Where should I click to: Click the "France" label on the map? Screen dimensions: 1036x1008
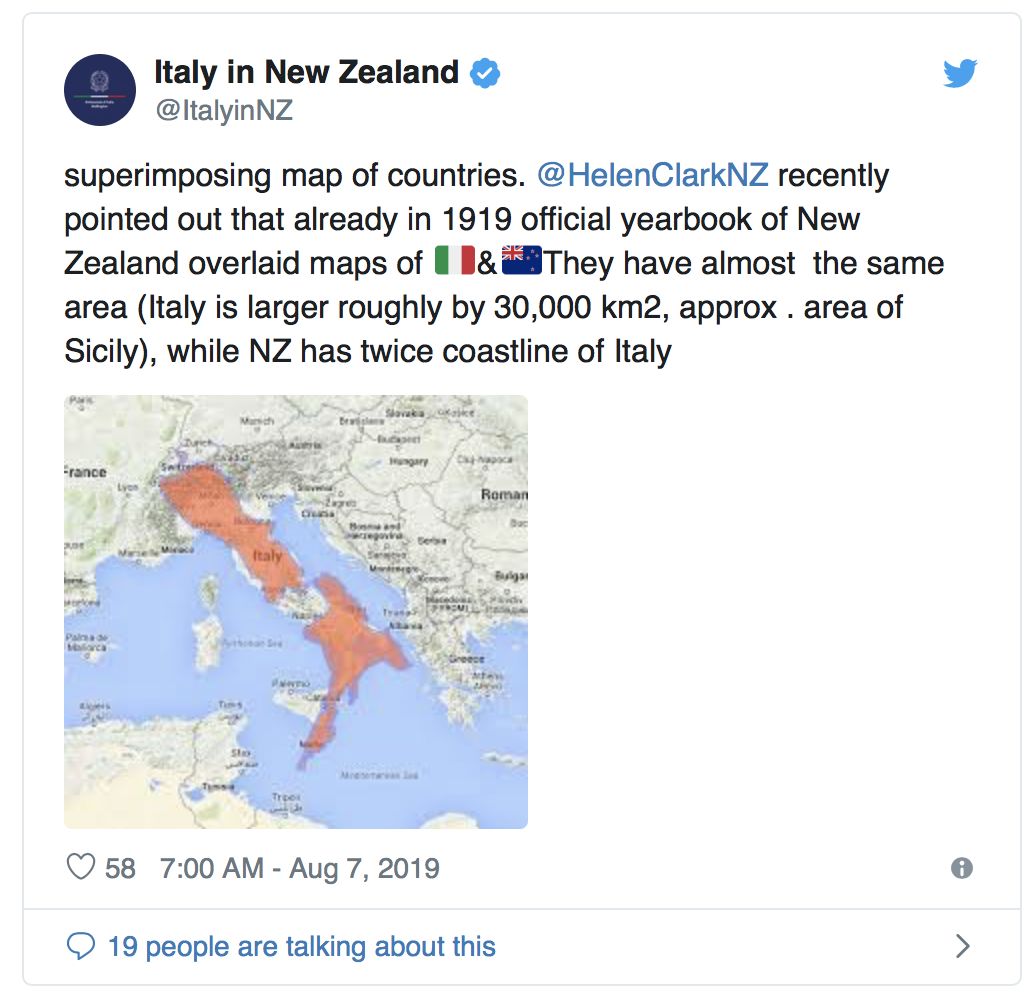[84, 471]
